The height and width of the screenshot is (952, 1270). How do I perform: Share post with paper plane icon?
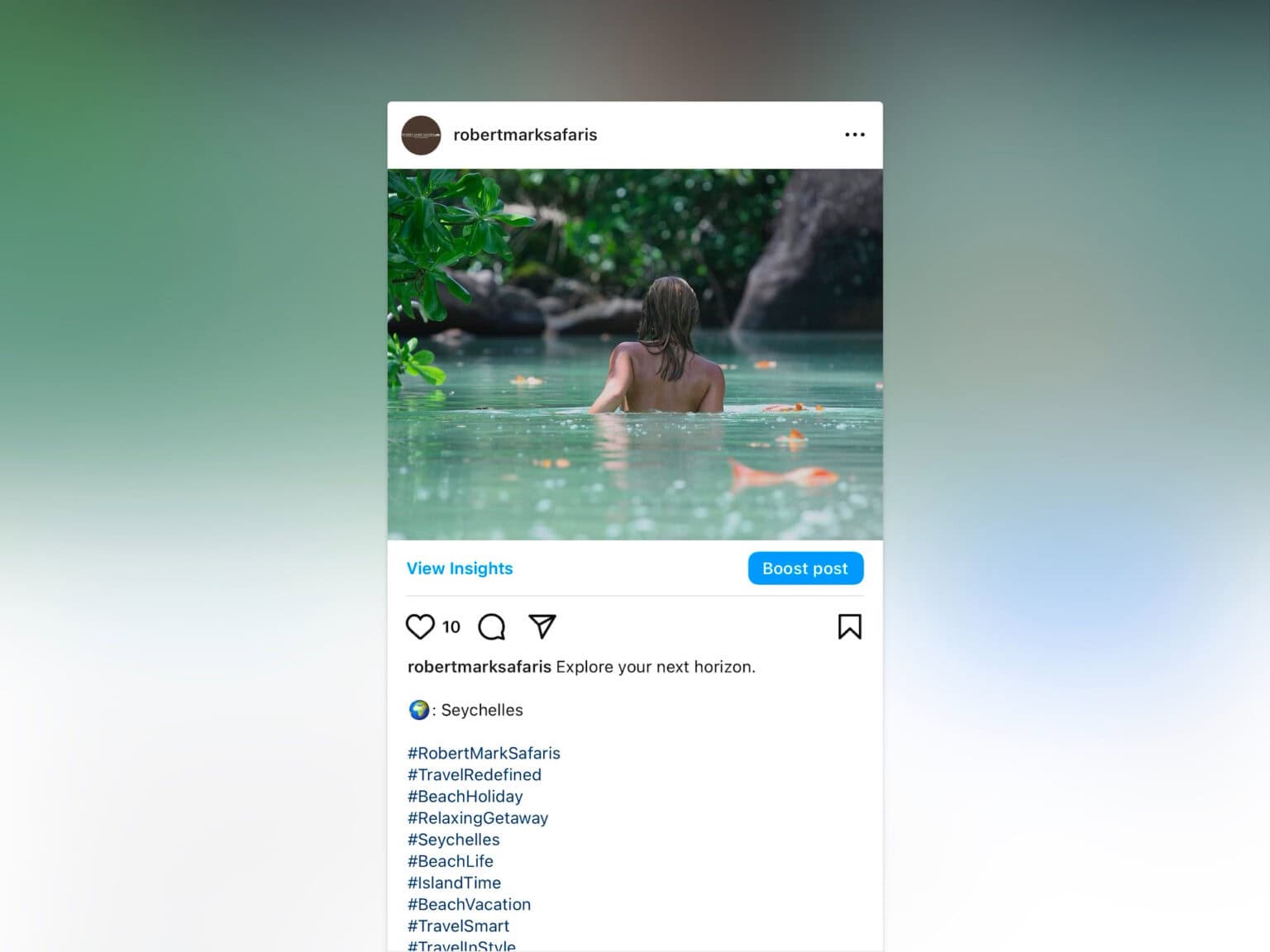pyautogui.click(x=542, y=626)
